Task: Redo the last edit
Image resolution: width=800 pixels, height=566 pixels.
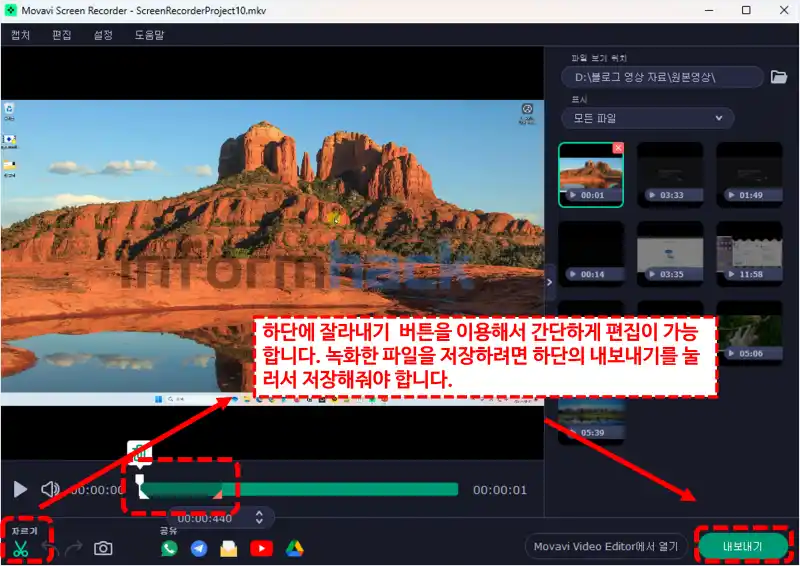Action: coord(73,549)
